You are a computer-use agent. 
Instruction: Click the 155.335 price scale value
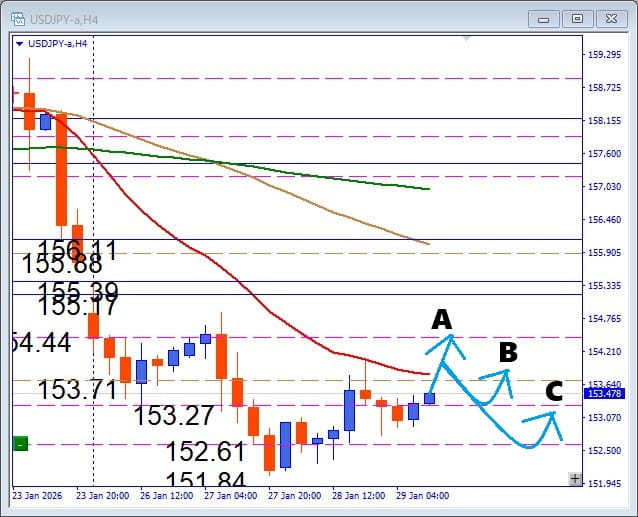605,286
